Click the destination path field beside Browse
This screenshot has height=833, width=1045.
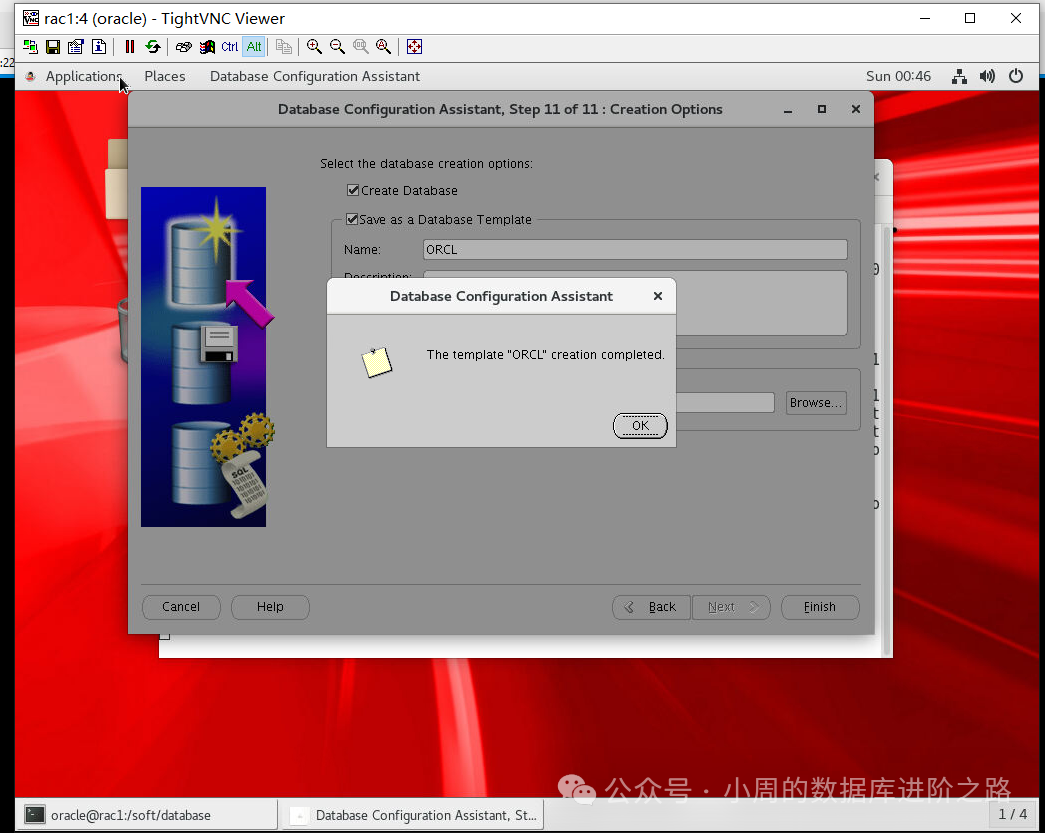[725, 403]
